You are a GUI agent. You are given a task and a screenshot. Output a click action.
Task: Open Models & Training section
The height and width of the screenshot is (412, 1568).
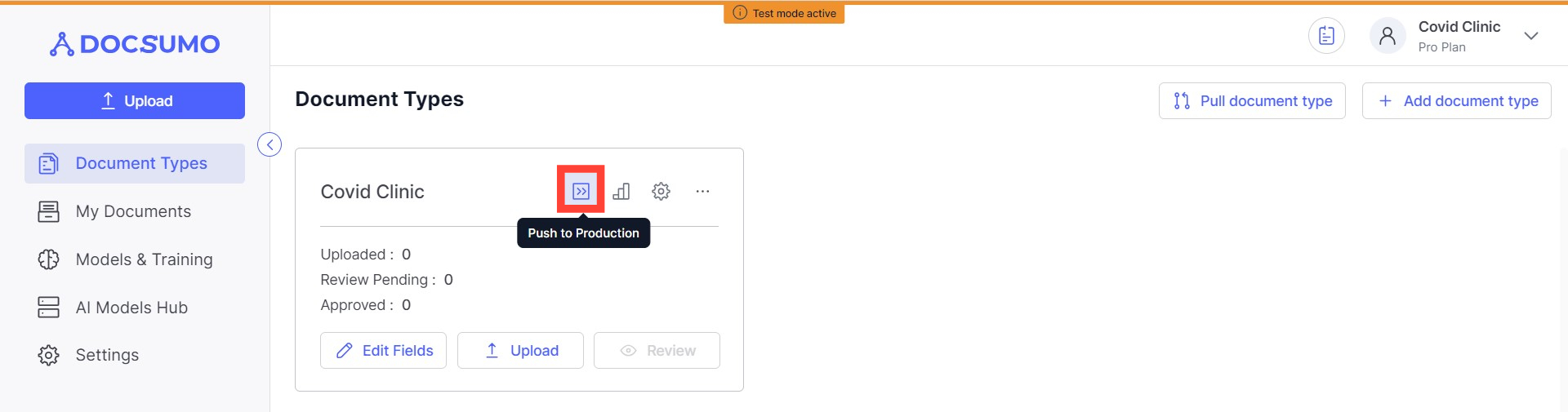(135, 259)
